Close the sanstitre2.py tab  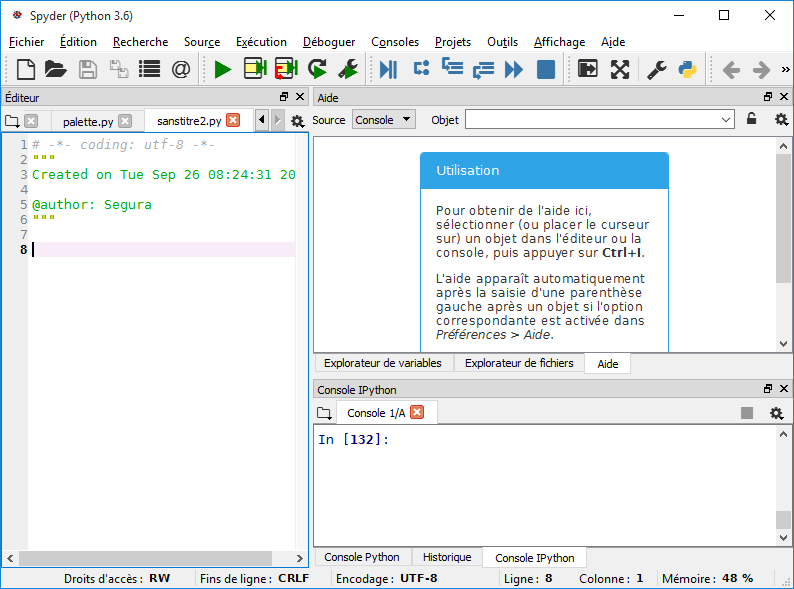[x=233, y=120]
